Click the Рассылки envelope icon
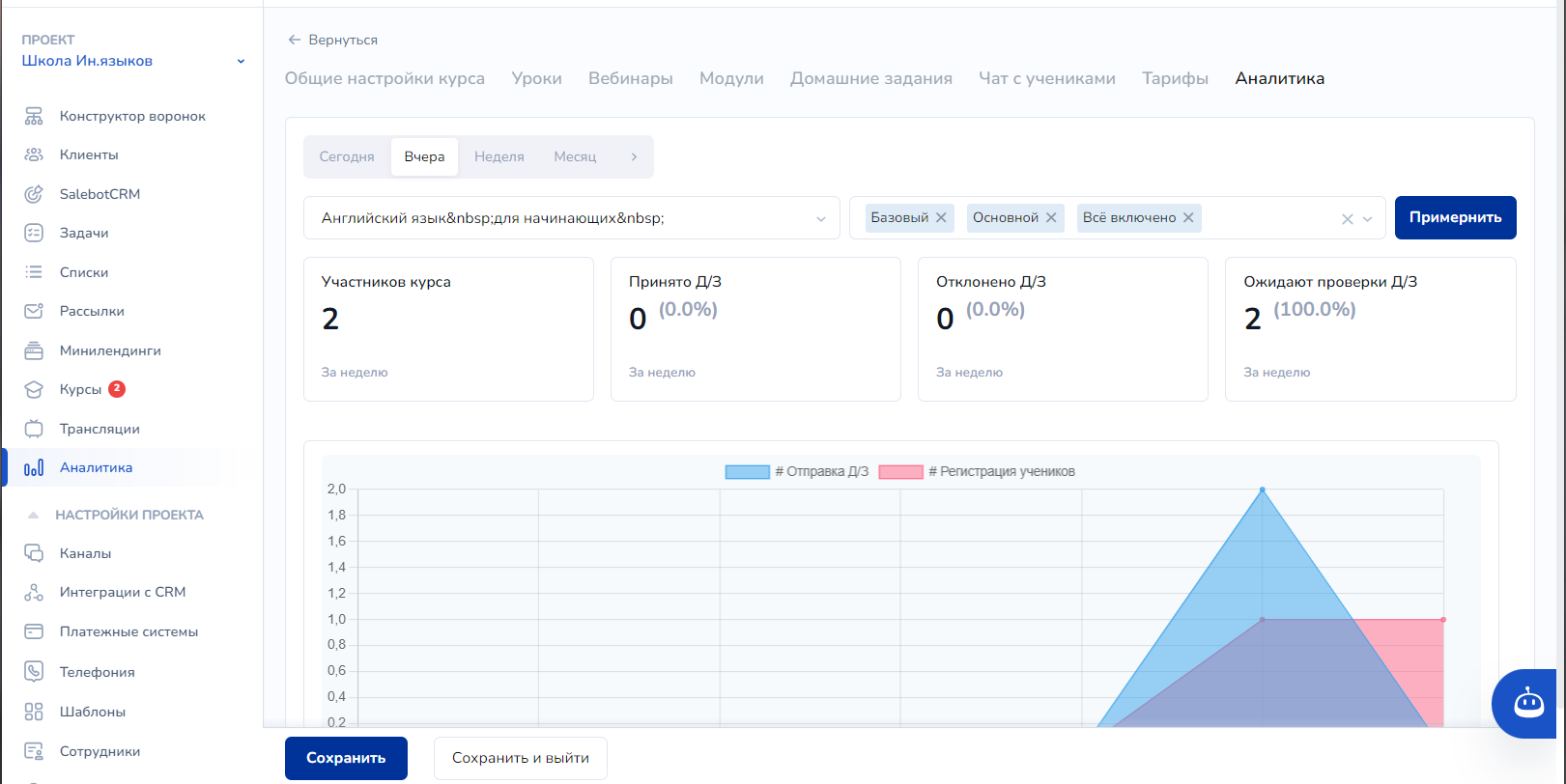Screen dimensions: 1566x784 click(x=34, y=311)
